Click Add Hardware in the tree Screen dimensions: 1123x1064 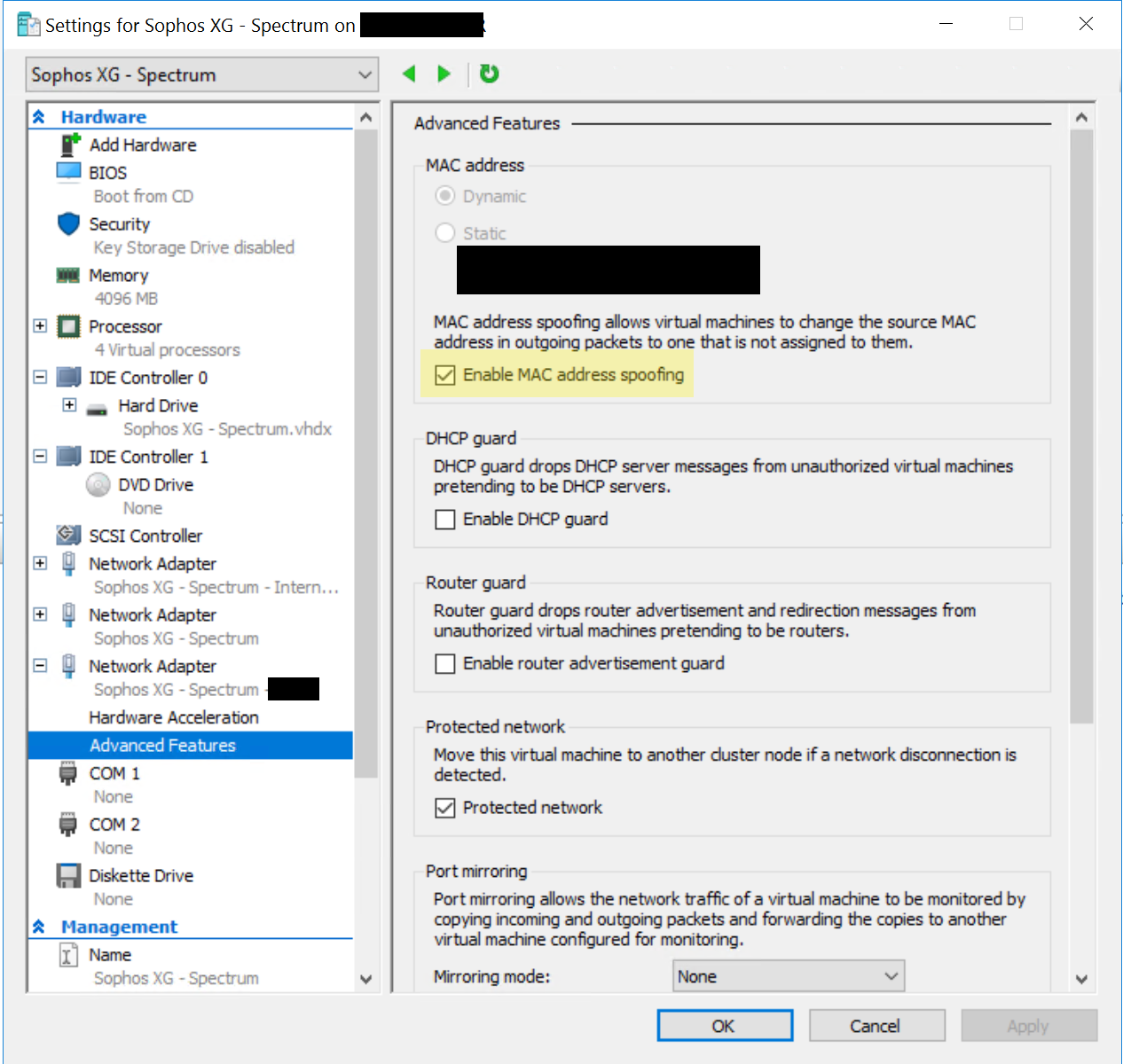pyautogui.click(x=143, y=145)
